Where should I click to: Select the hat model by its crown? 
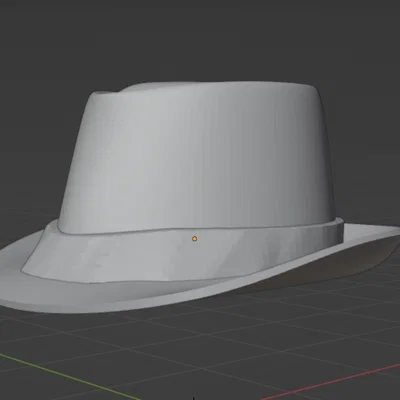tap(197, 157)
